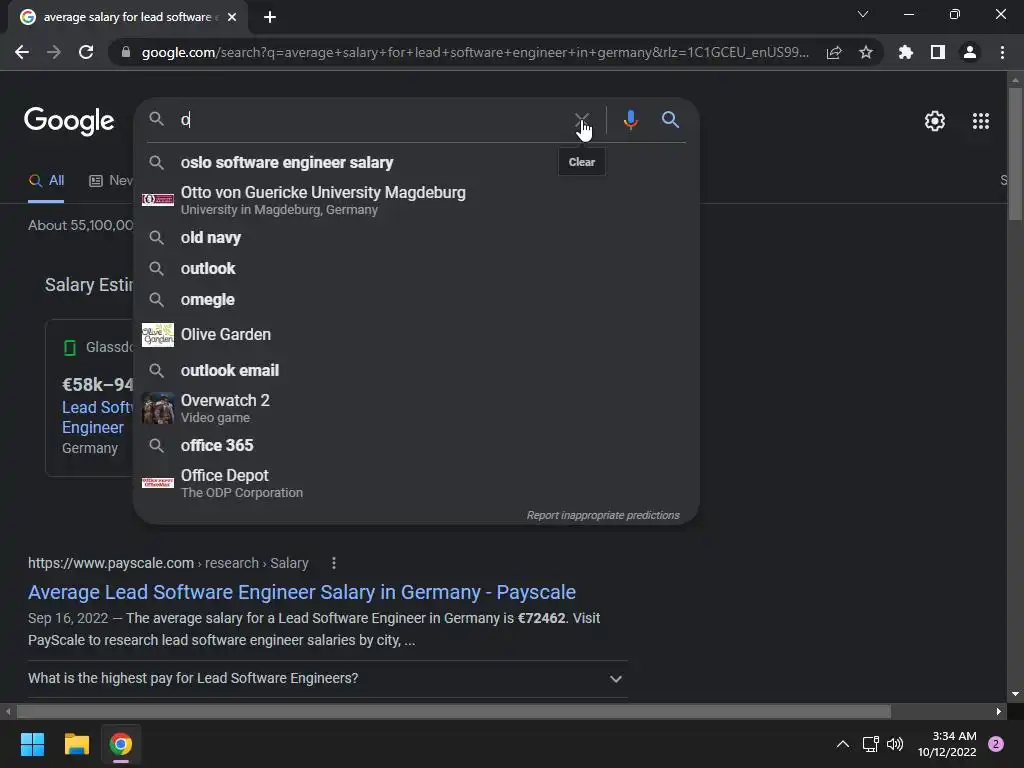Pick the Olive Garden suggestion
Screen dimensions: 1024x768
[x=416, y=334]
